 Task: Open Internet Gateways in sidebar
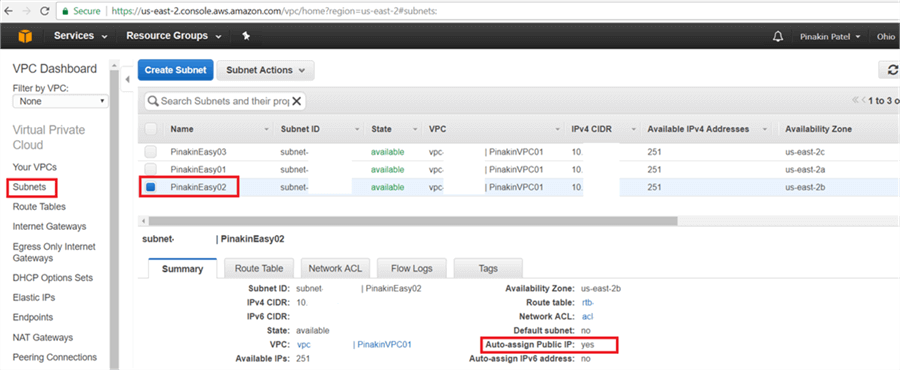(x=49, y=227)
